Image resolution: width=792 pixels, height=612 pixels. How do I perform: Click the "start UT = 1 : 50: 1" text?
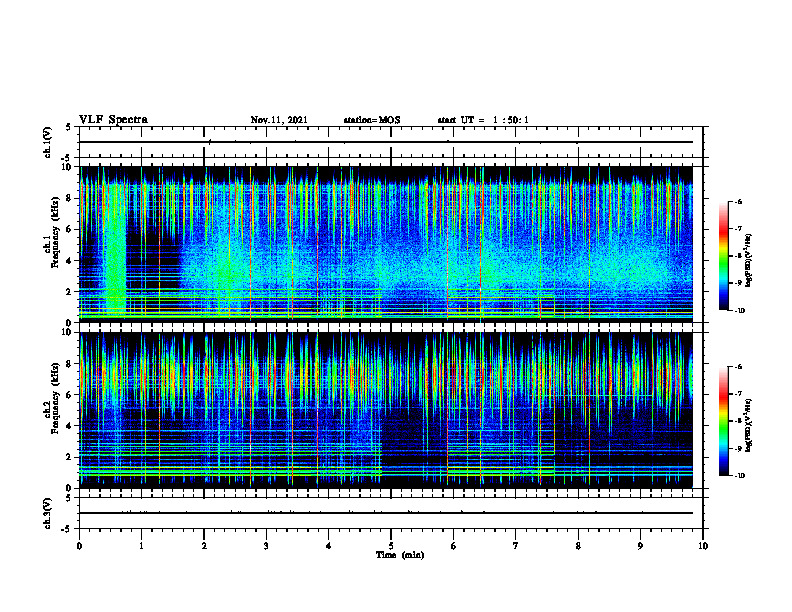point(483,120)
